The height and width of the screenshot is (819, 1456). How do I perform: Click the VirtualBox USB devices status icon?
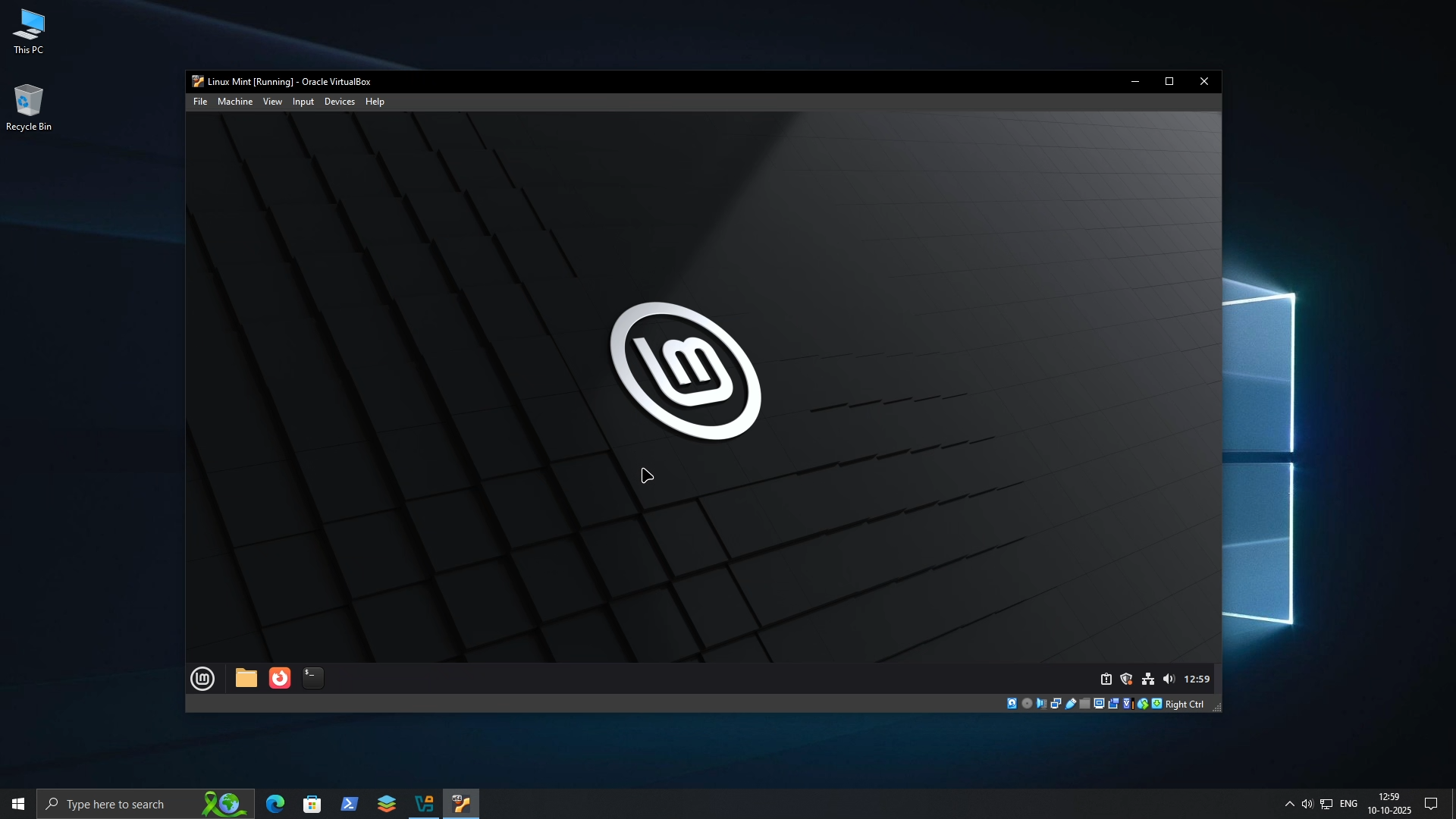click(x=1071, y=704)
